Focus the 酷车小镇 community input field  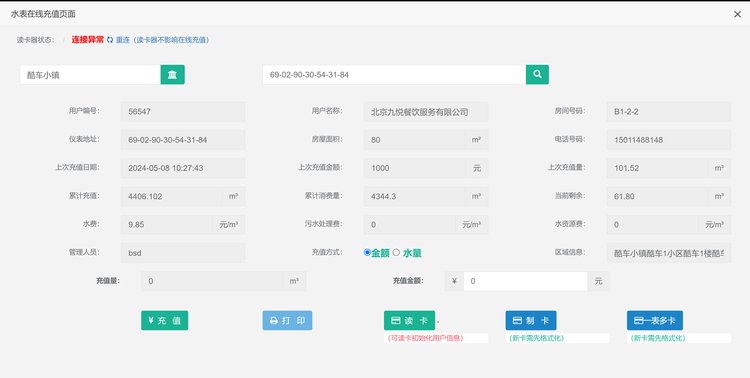(x=90, y=75)
